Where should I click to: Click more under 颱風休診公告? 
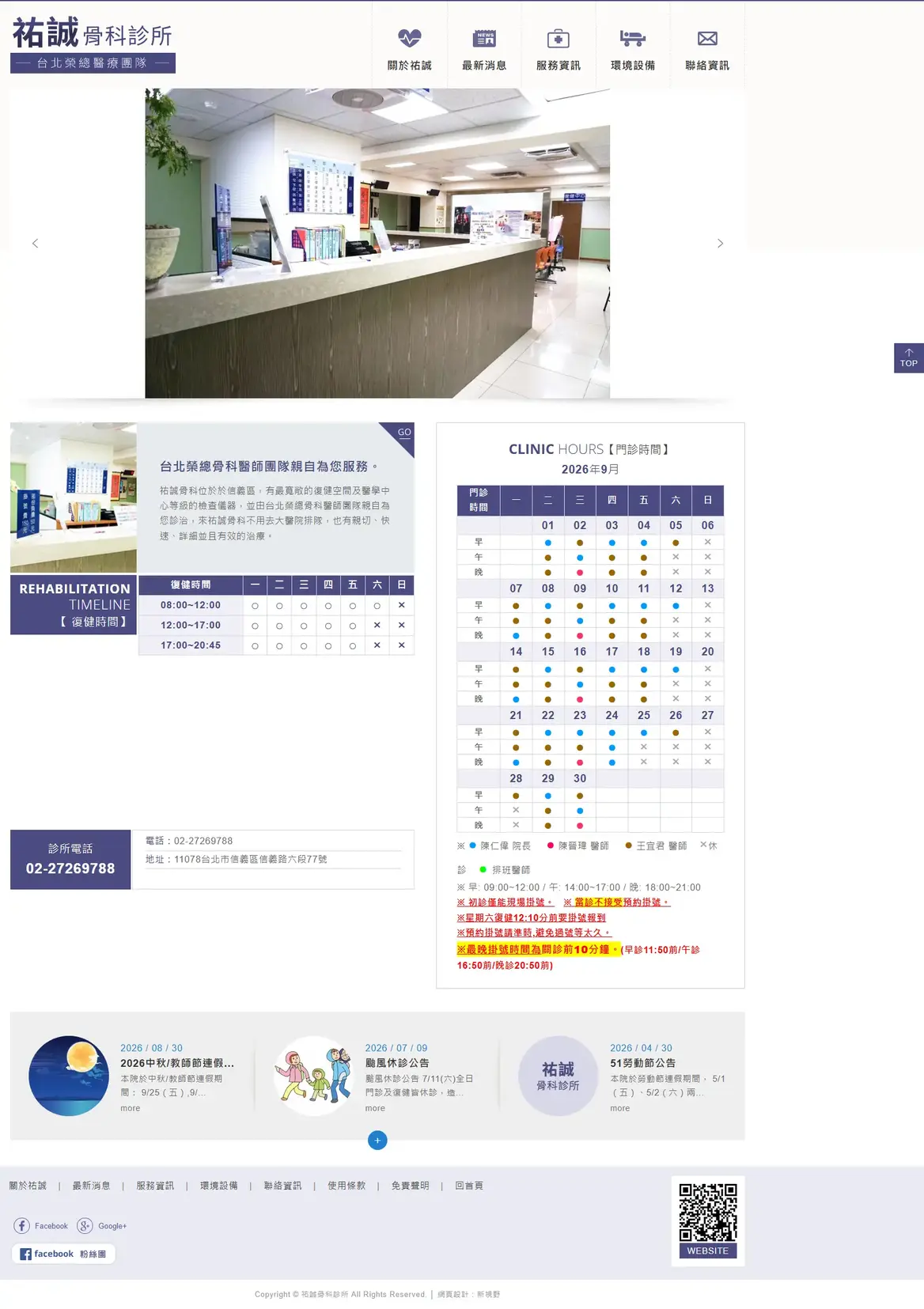pos(375,1108)
